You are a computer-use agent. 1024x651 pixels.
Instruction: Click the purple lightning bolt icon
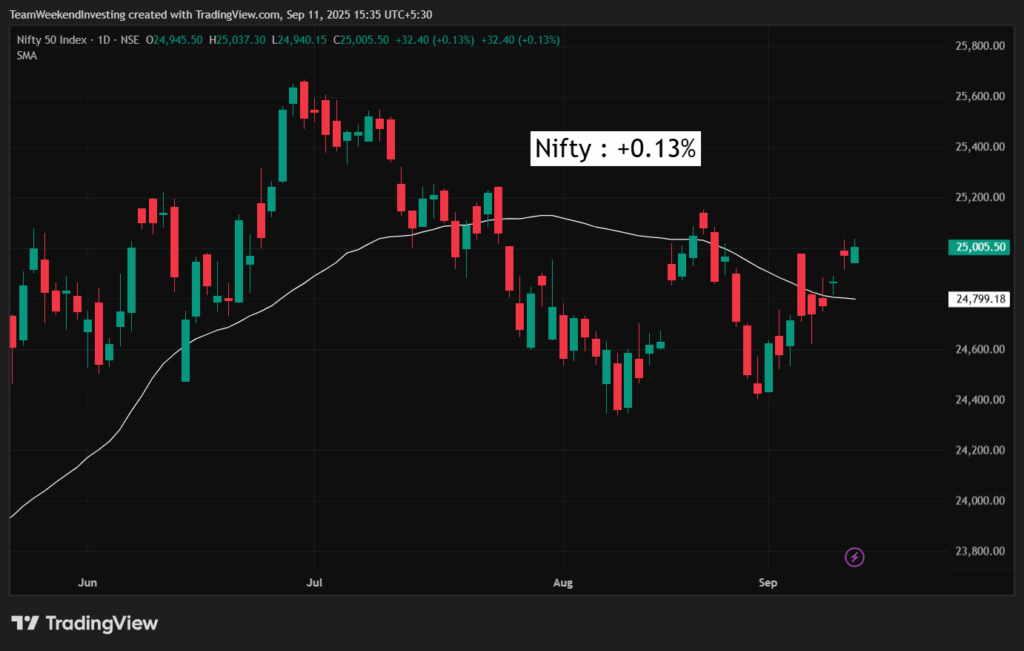tap(854, 557)
